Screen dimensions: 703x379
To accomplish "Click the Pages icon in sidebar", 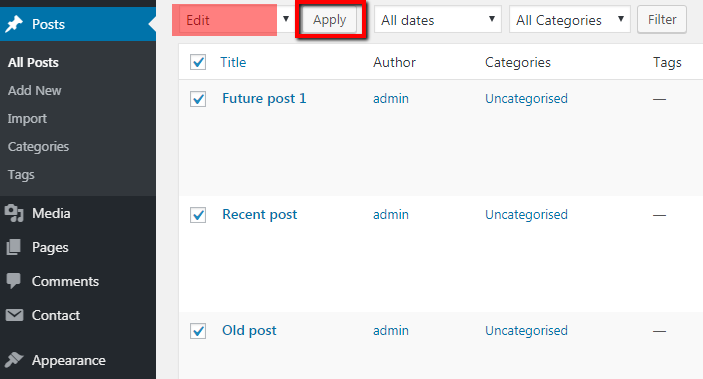I will coord(13,247).
